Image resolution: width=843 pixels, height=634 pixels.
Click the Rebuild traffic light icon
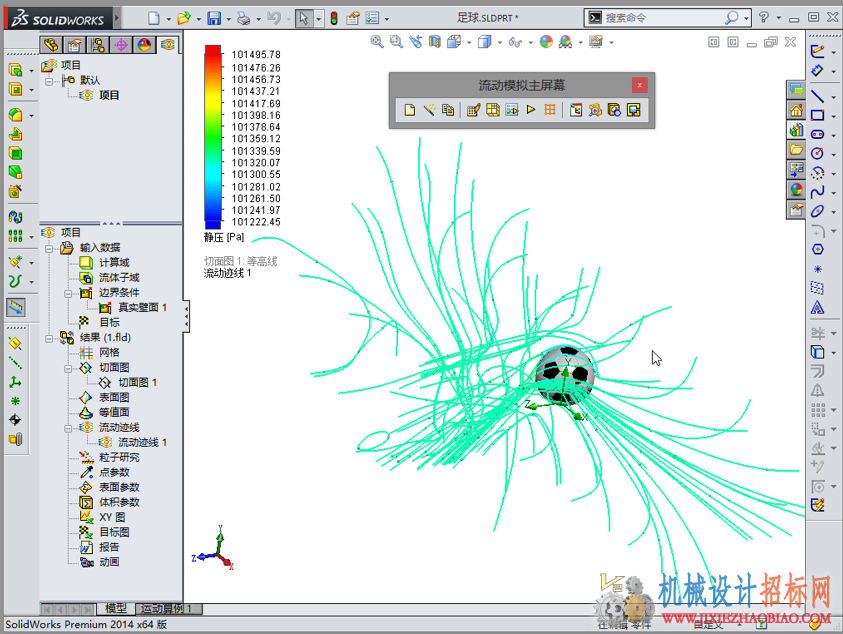334,18
